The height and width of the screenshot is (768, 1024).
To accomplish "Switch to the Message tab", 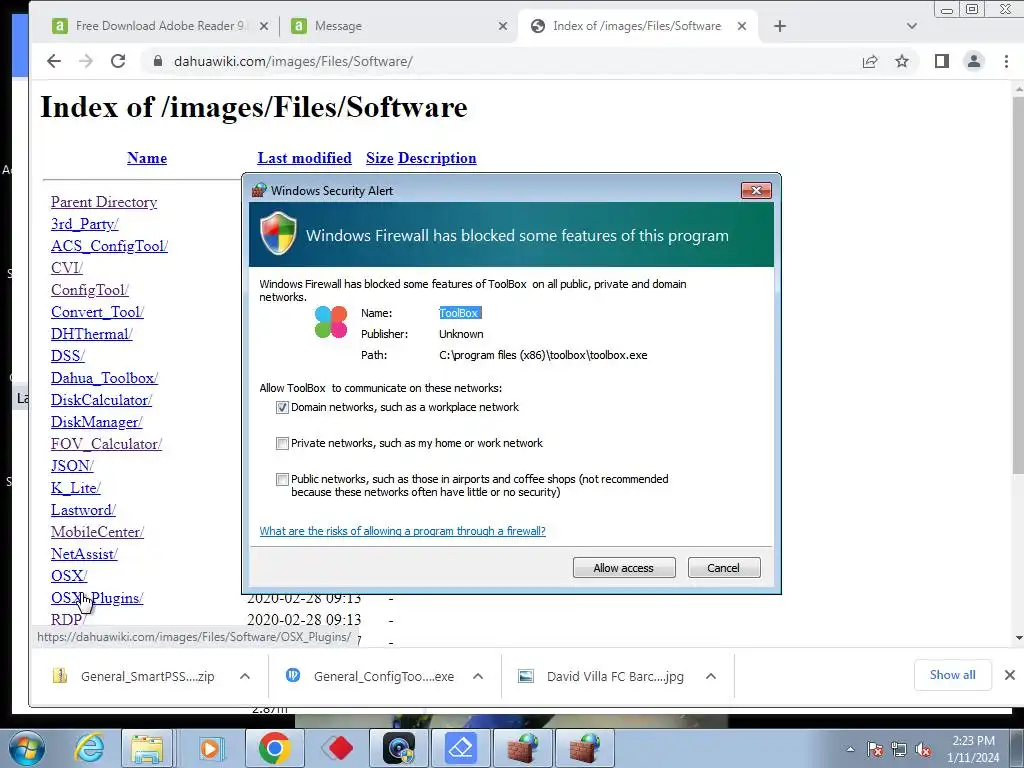I will [398, 26].
